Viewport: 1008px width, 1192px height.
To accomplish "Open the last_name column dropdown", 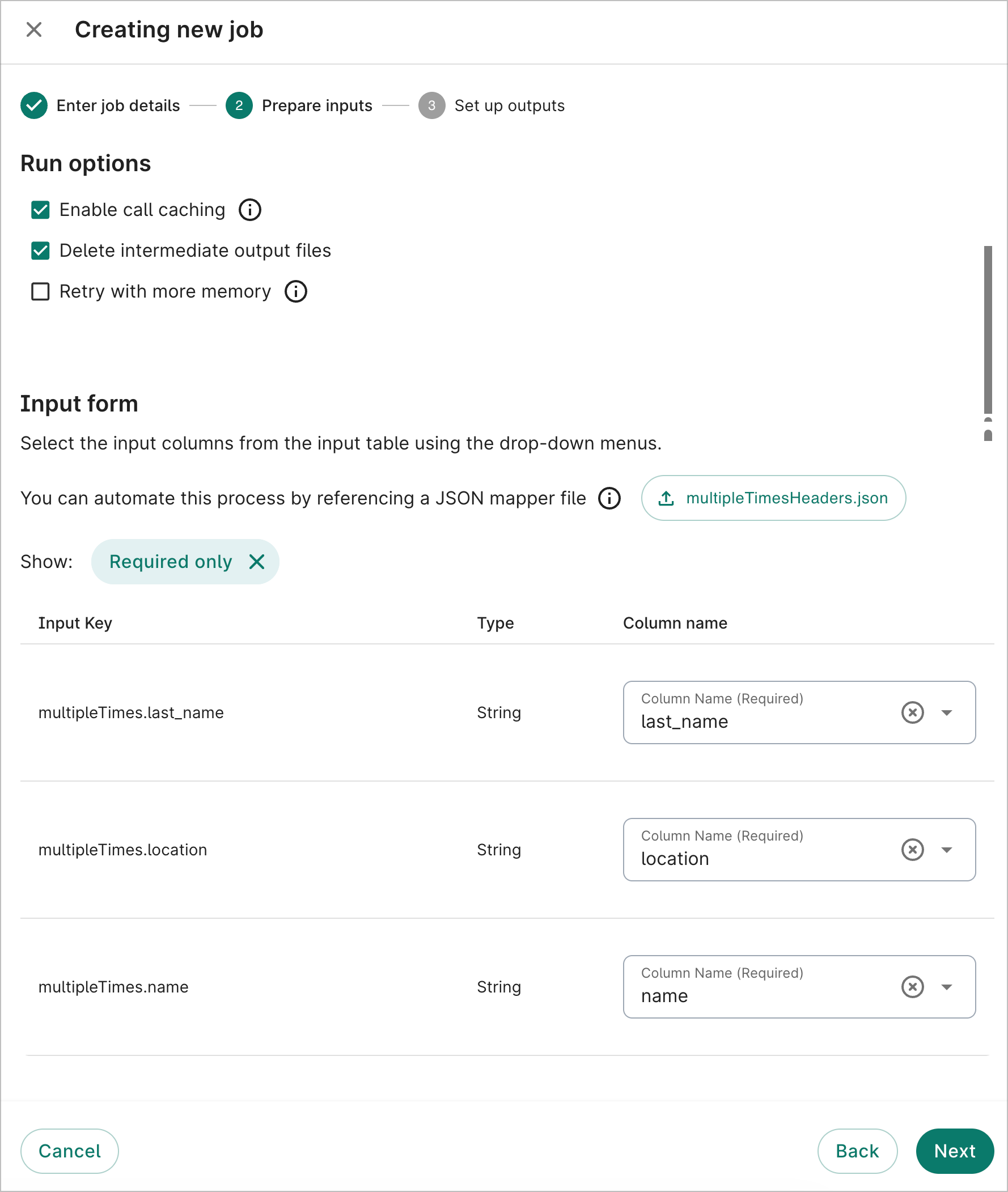I will [x=947, y=712].
